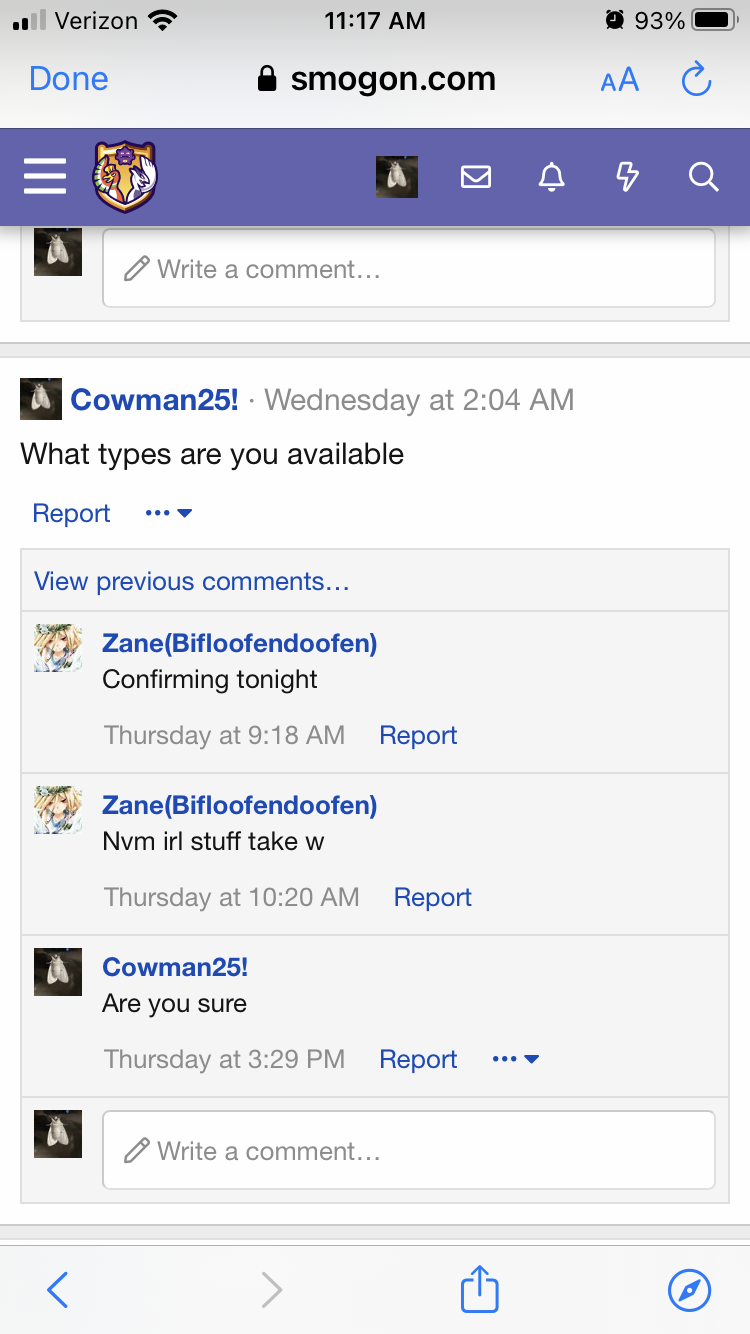Screen dimensions: 750x1334
Task: Go back with the left chevron
Action: tap(58, 1290)
